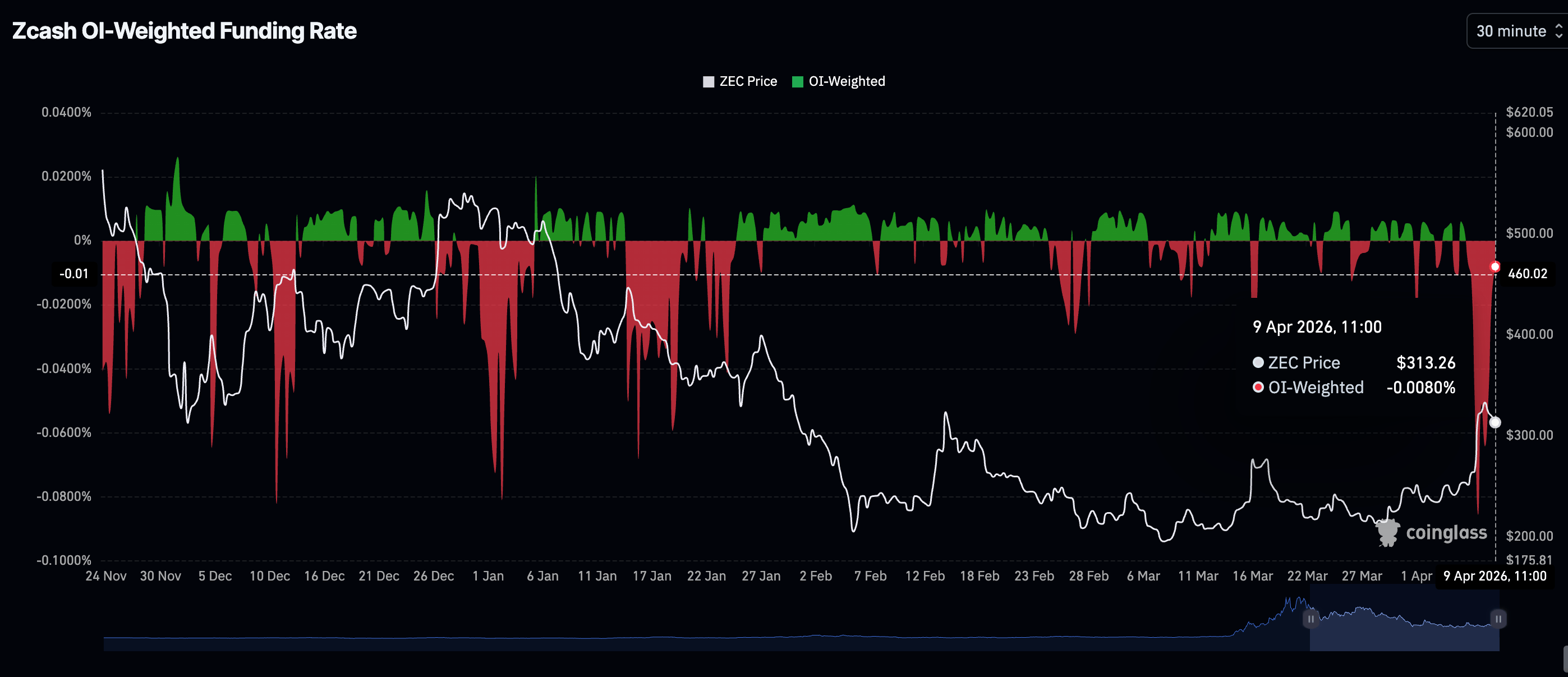
Task: Click the coinglass watermark text
Action: (1446, 533)
